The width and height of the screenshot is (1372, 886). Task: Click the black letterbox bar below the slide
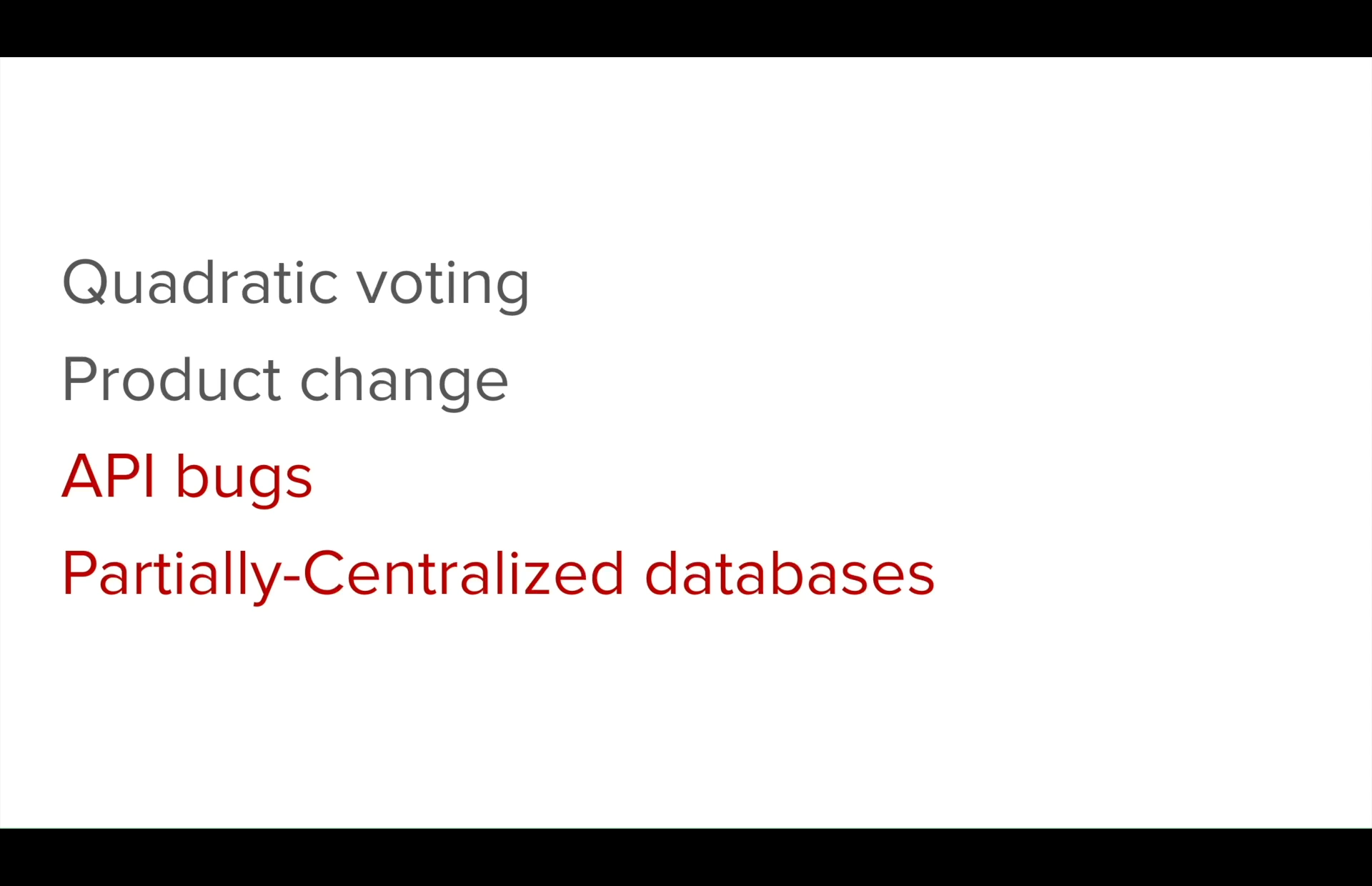click(686, 857)
